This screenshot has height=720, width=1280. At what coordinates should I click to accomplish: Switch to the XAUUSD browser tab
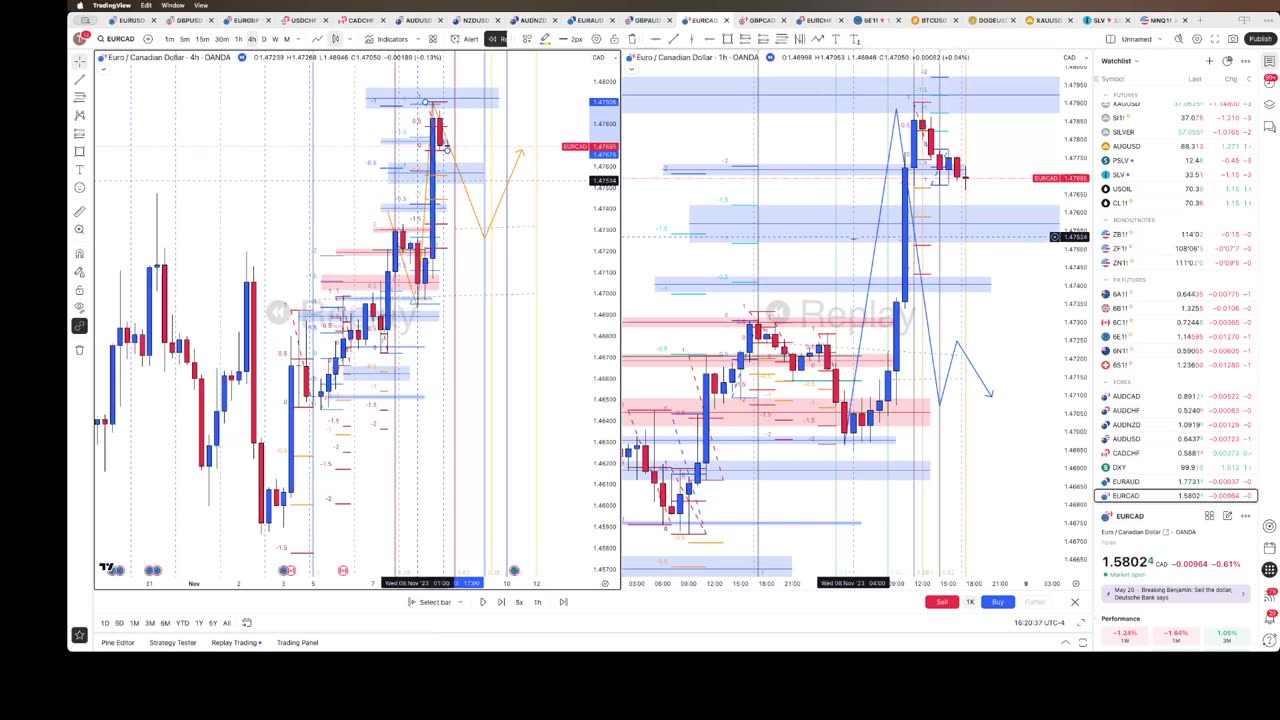click(x=1049, y=20)
